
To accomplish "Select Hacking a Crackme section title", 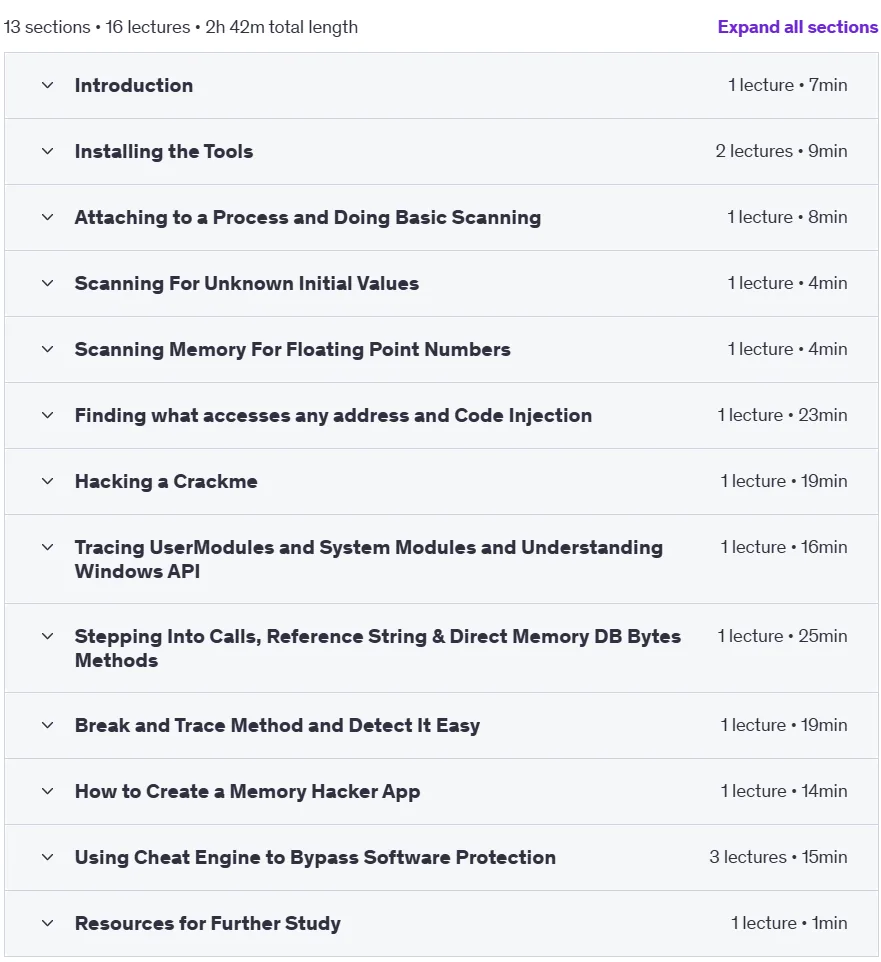I will tap(166, 481).
